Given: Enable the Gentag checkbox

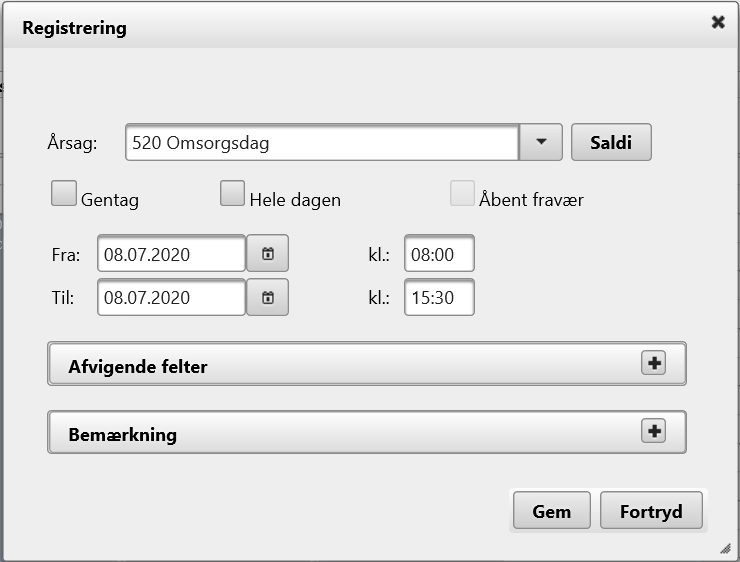Looking at the screenshot, I should click(64, 194).
